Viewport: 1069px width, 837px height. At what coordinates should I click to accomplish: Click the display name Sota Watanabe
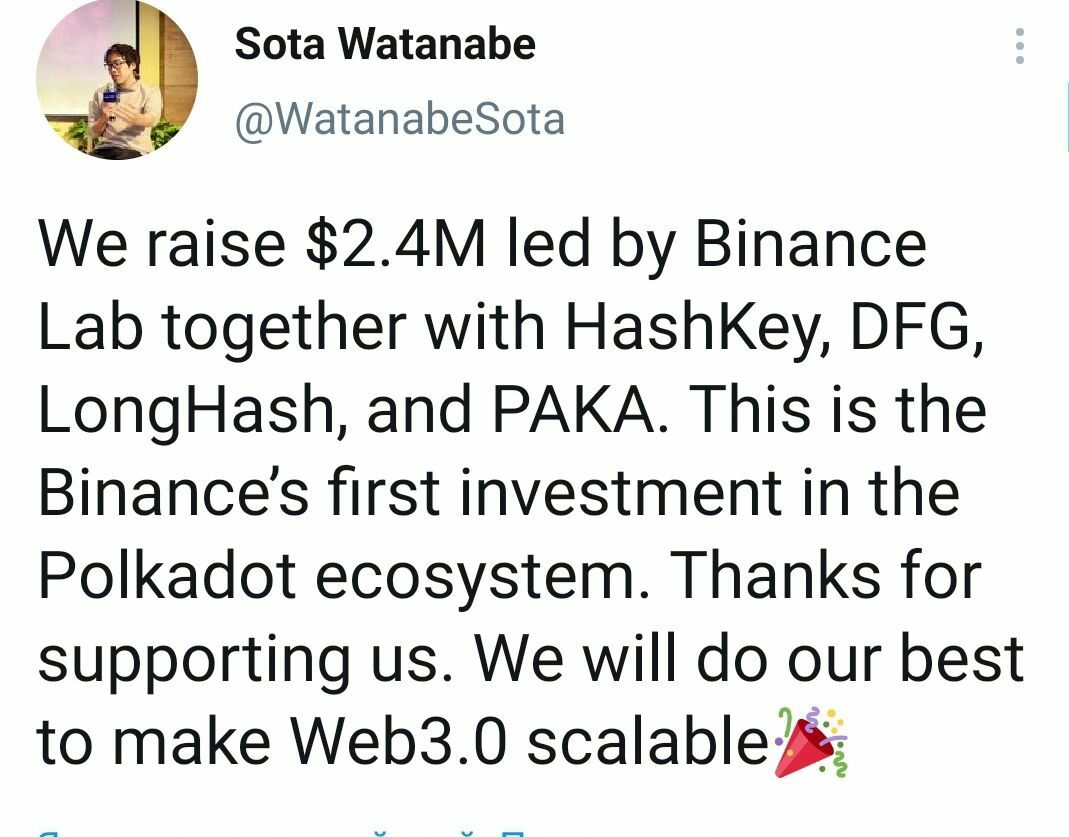[x=384, y=44]
